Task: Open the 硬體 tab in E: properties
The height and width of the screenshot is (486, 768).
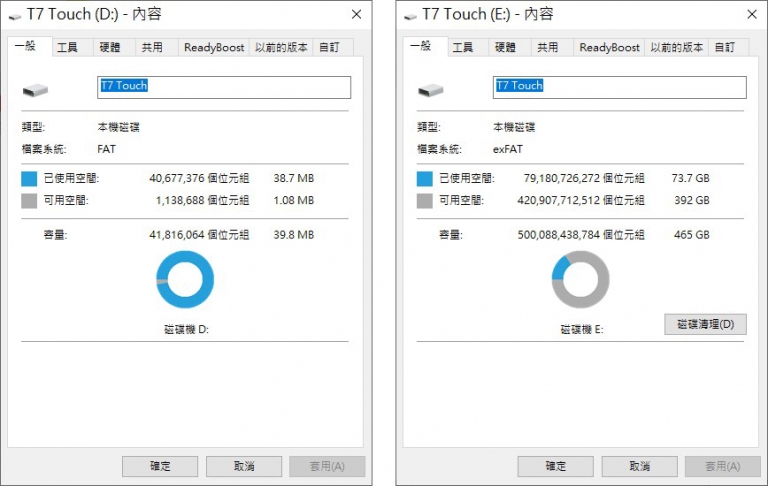Action: coord(505,48)
